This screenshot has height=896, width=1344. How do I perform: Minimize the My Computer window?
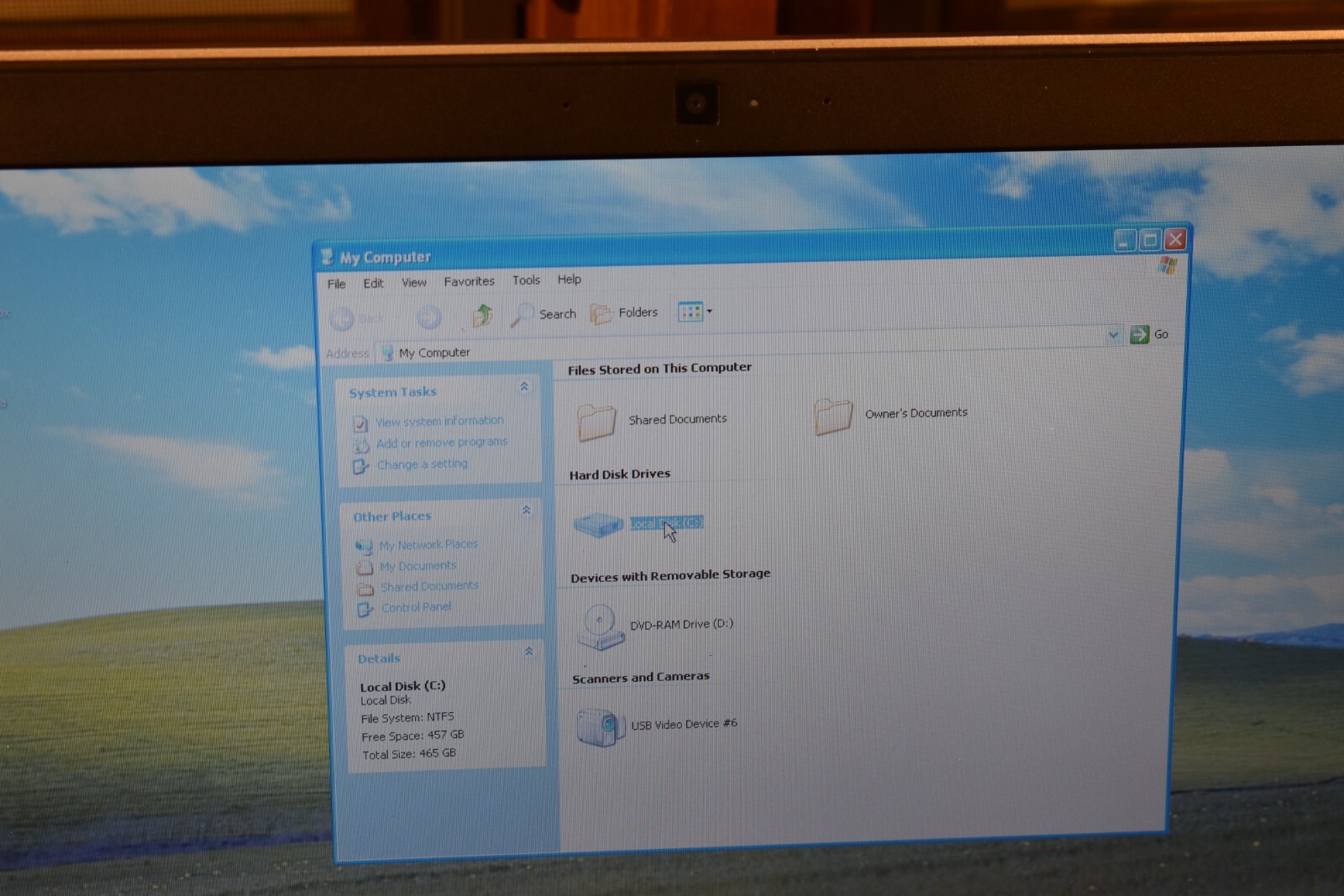(x=1125, y=242)
